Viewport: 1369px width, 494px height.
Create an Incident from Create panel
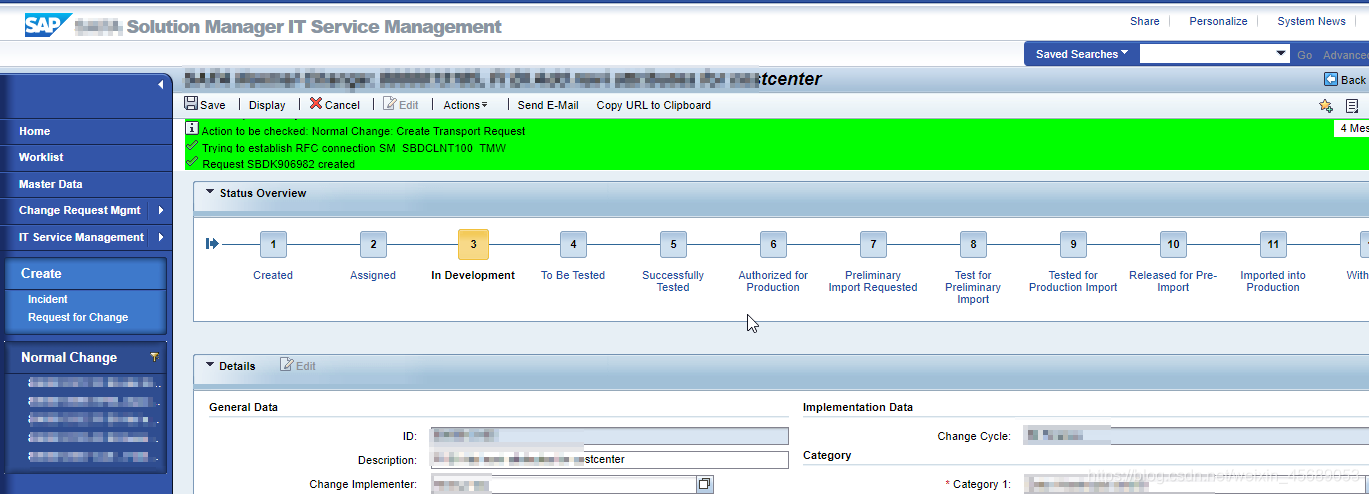(x=48, y=299)
